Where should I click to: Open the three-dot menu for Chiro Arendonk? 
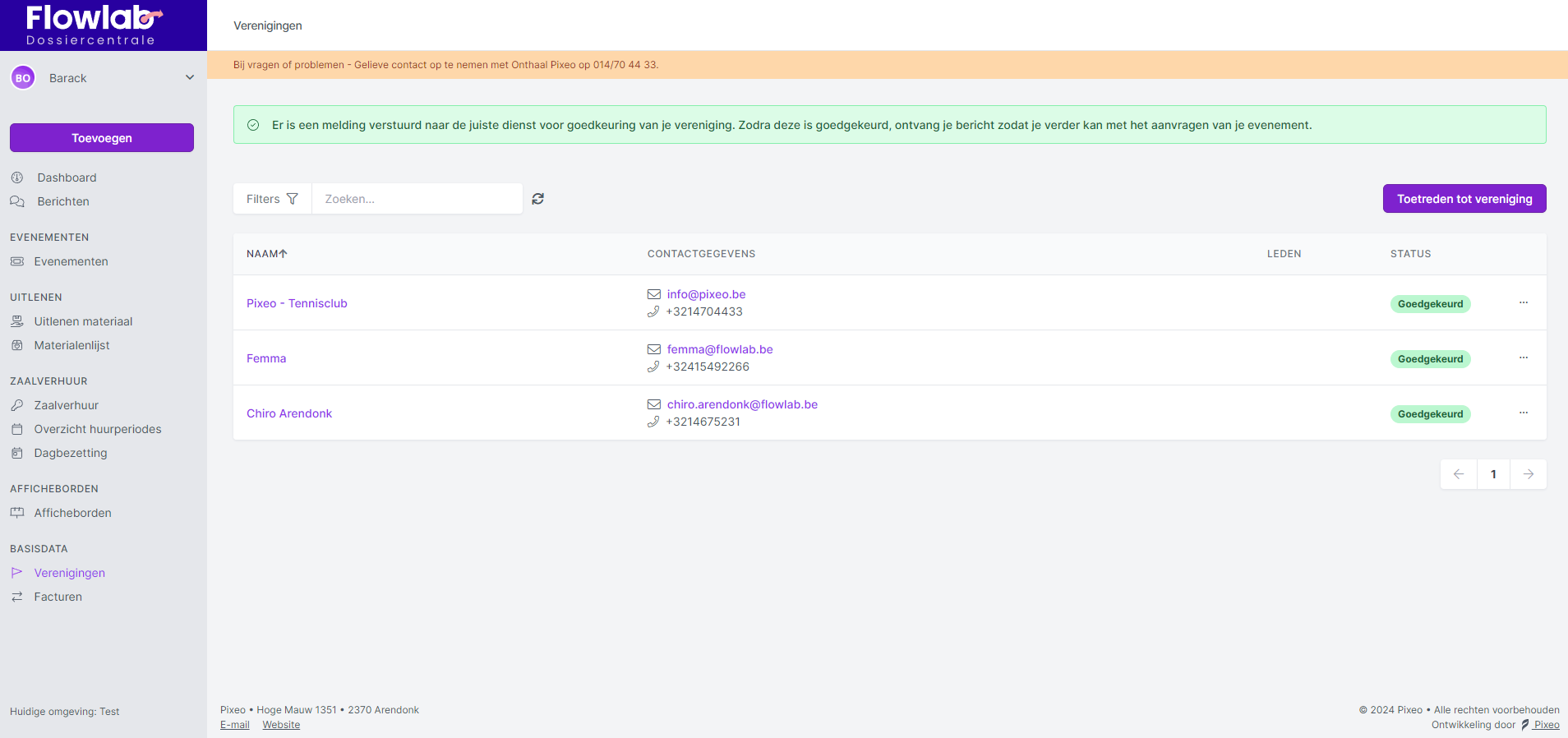[x=1523, y=413]
